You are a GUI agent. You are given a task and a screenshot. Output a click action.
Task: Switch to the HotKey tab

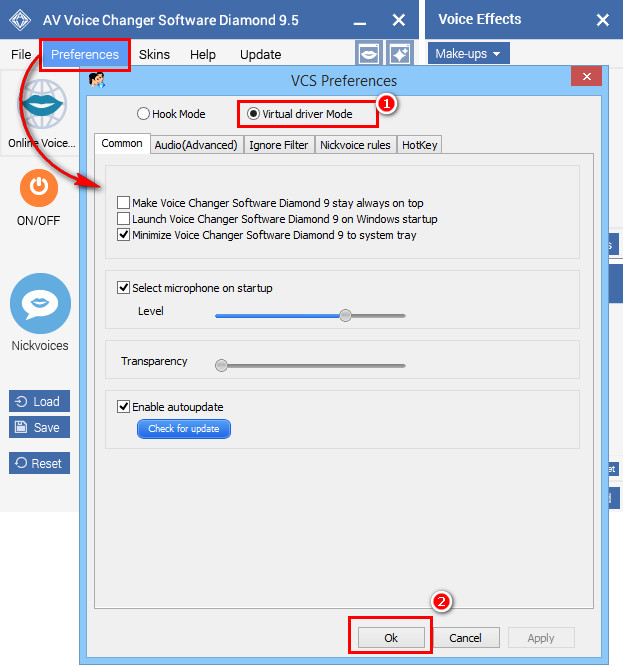pyautogui.click(x=419, y=145)
